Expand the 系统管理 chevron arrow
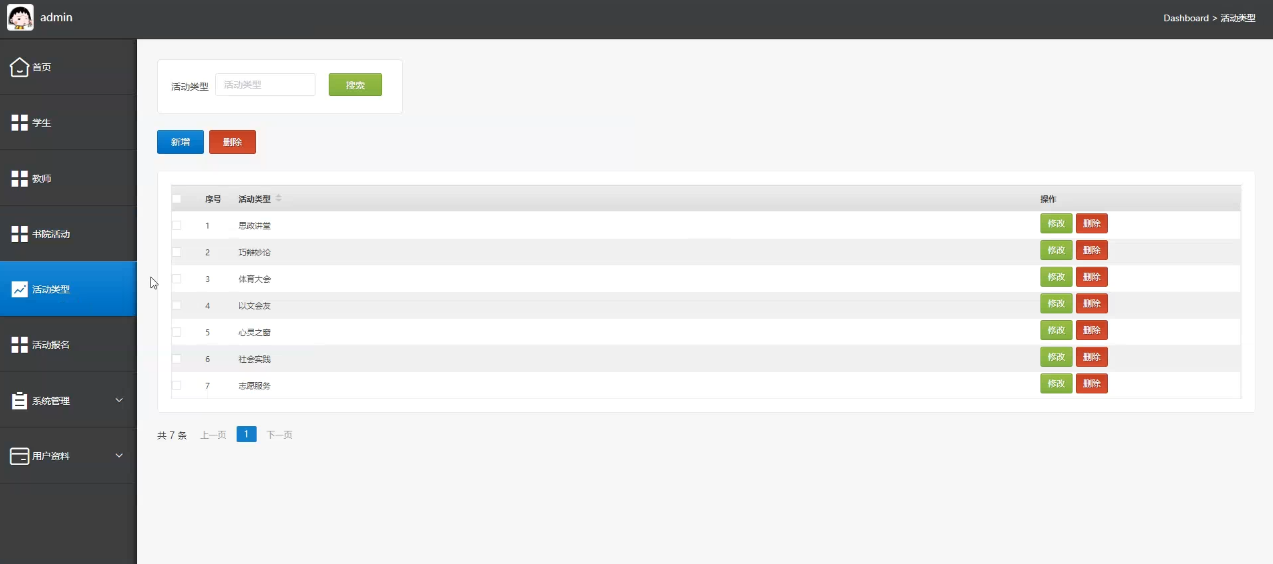Image resolution: width=1273 pixels, height=564 pixels. [x=119, y=400]
